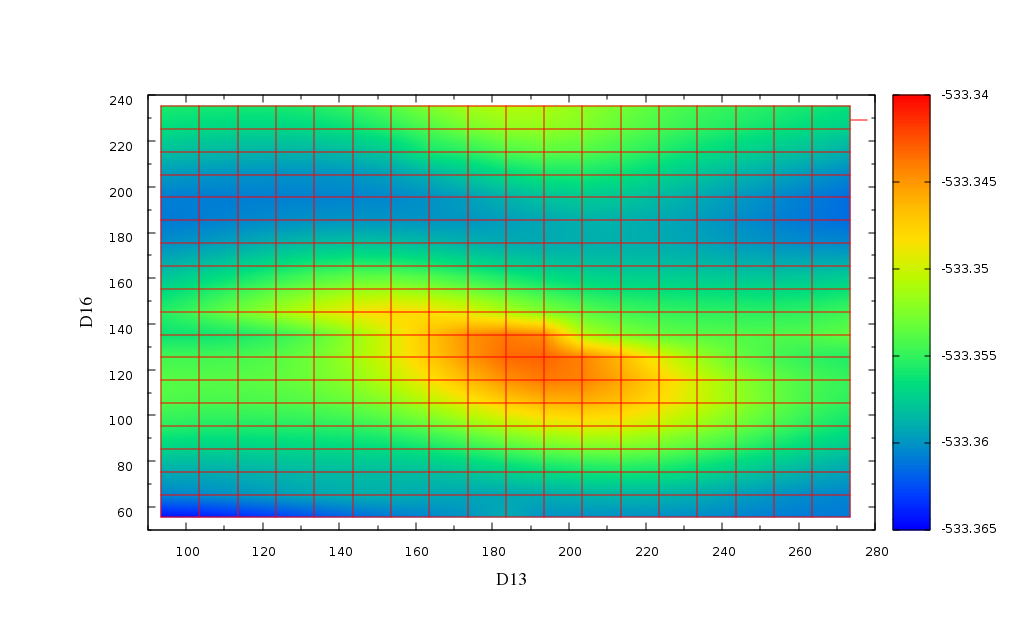Viewport: 1022px width, 637px height.
Task: Click the -533.345 colorbar tick label
Action: [x=969, y=182]
